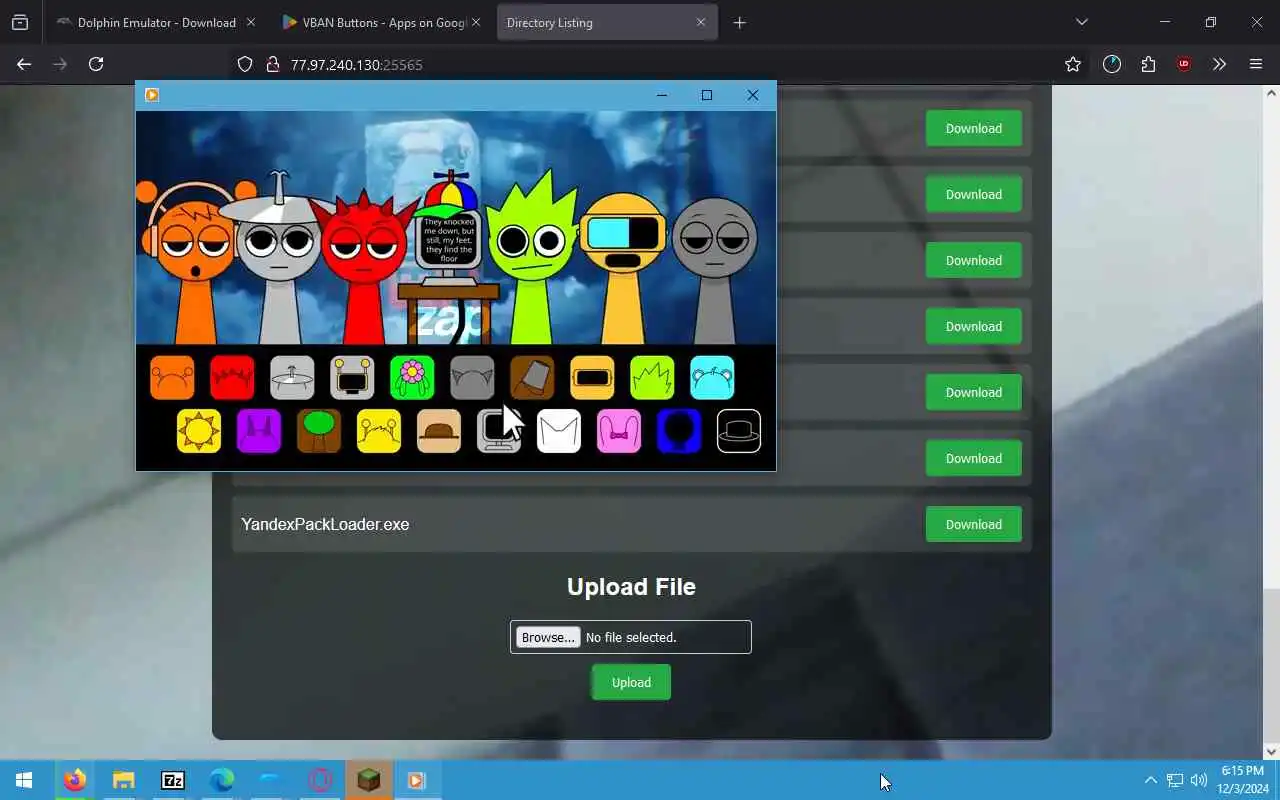1280x800 pixels.
Task: Pick the lime green spiky hair icon
Action: (x=652, y=378)
